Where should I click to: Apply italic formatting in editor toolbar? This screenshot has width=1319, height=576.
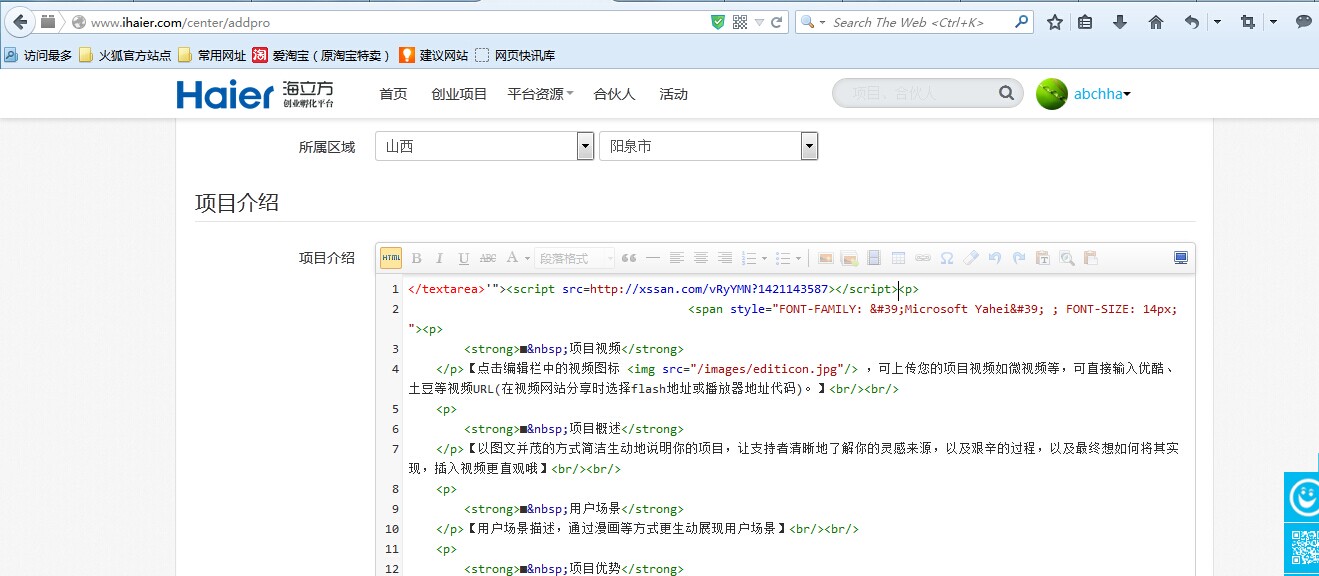coord(438,258)
